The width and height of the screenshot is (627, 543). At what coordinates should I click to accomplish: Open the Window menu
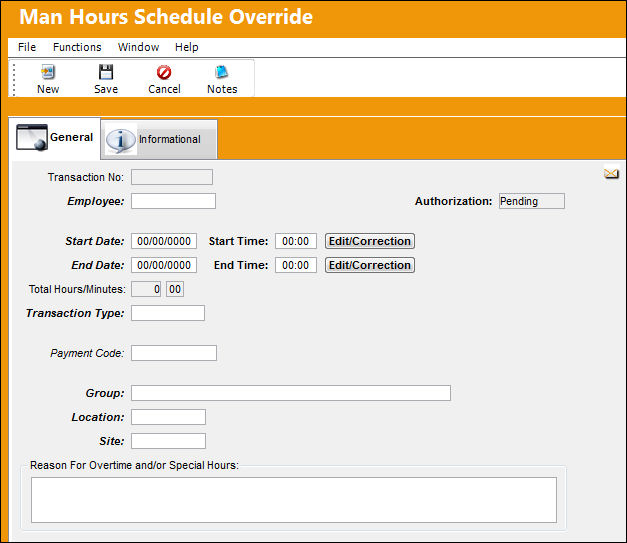pos(138,47)
